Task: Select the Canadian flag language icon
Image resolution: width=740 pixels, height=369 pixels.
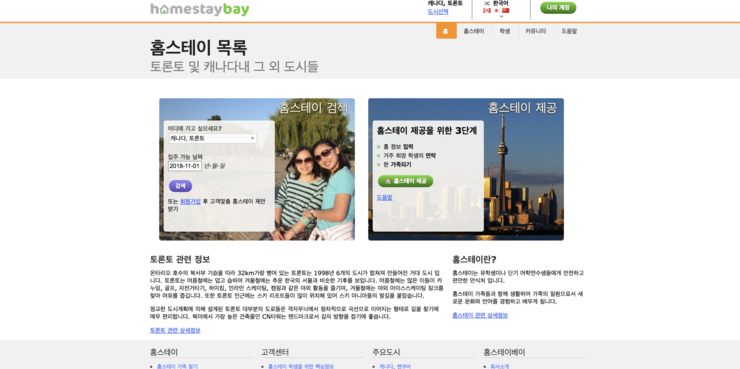Action: coord(487,10)
